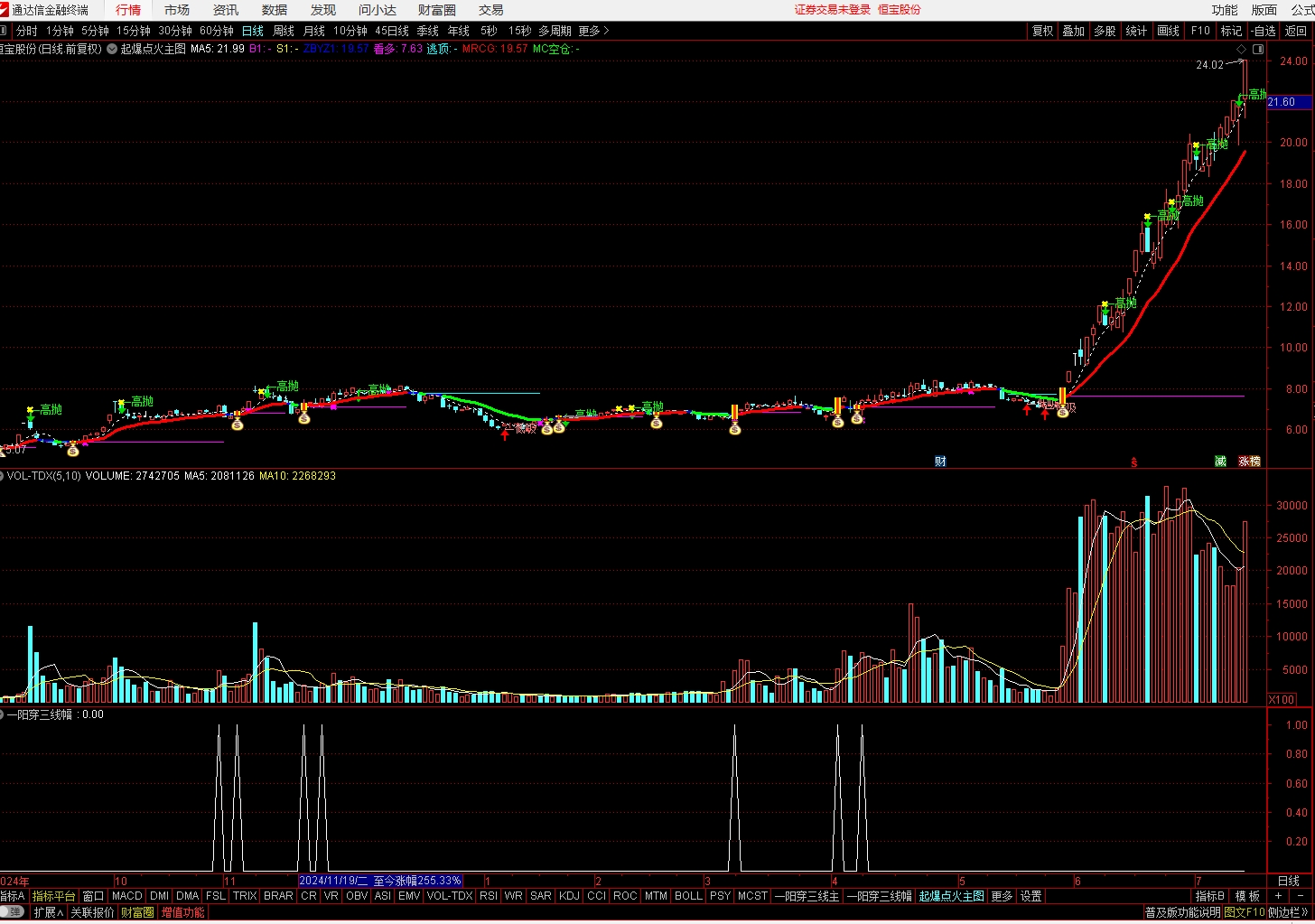Click the 复权 toolbar button
Screen dimensions: 1315x924
pos(1043,31)
